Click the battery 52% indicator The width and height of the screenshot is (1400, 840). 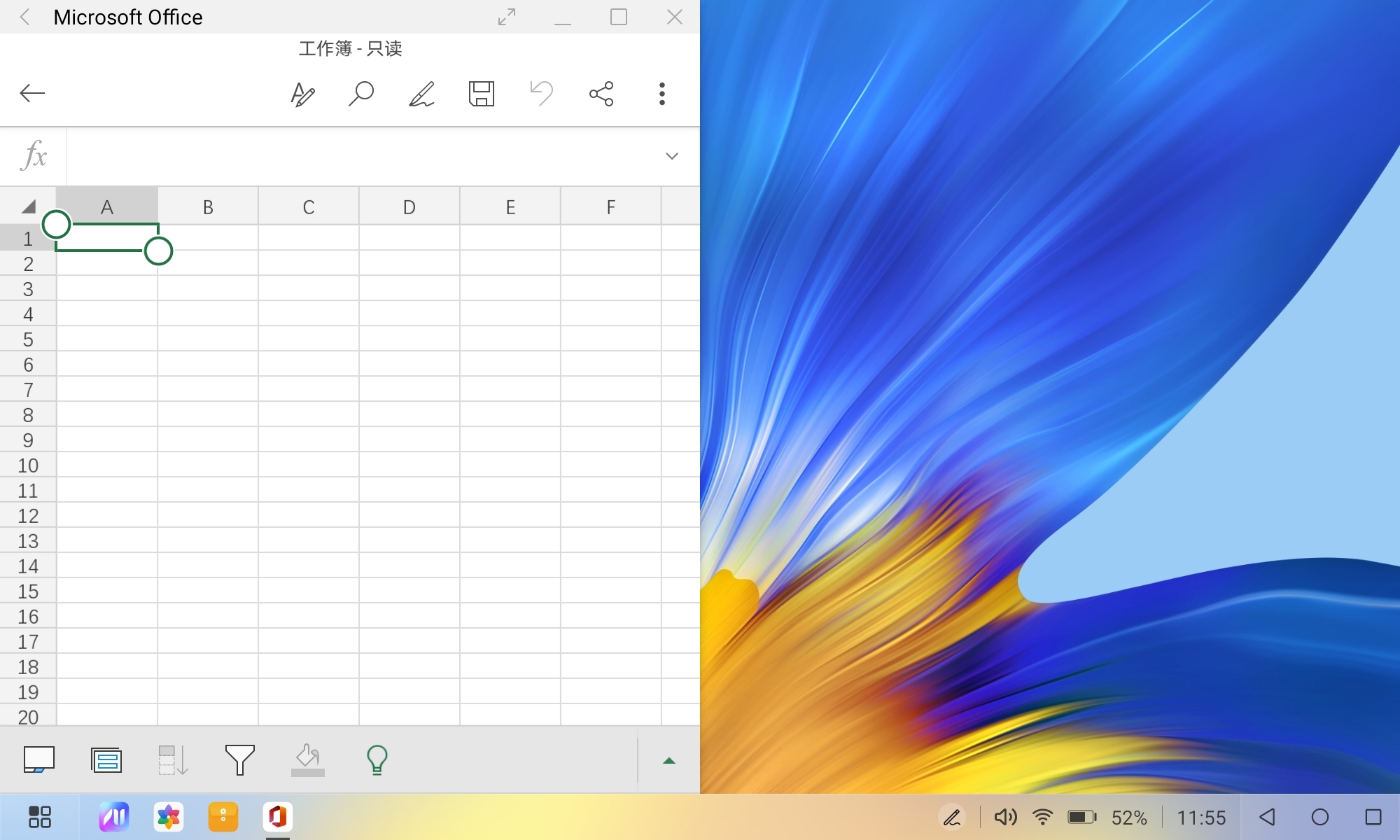coord(1107,817)
